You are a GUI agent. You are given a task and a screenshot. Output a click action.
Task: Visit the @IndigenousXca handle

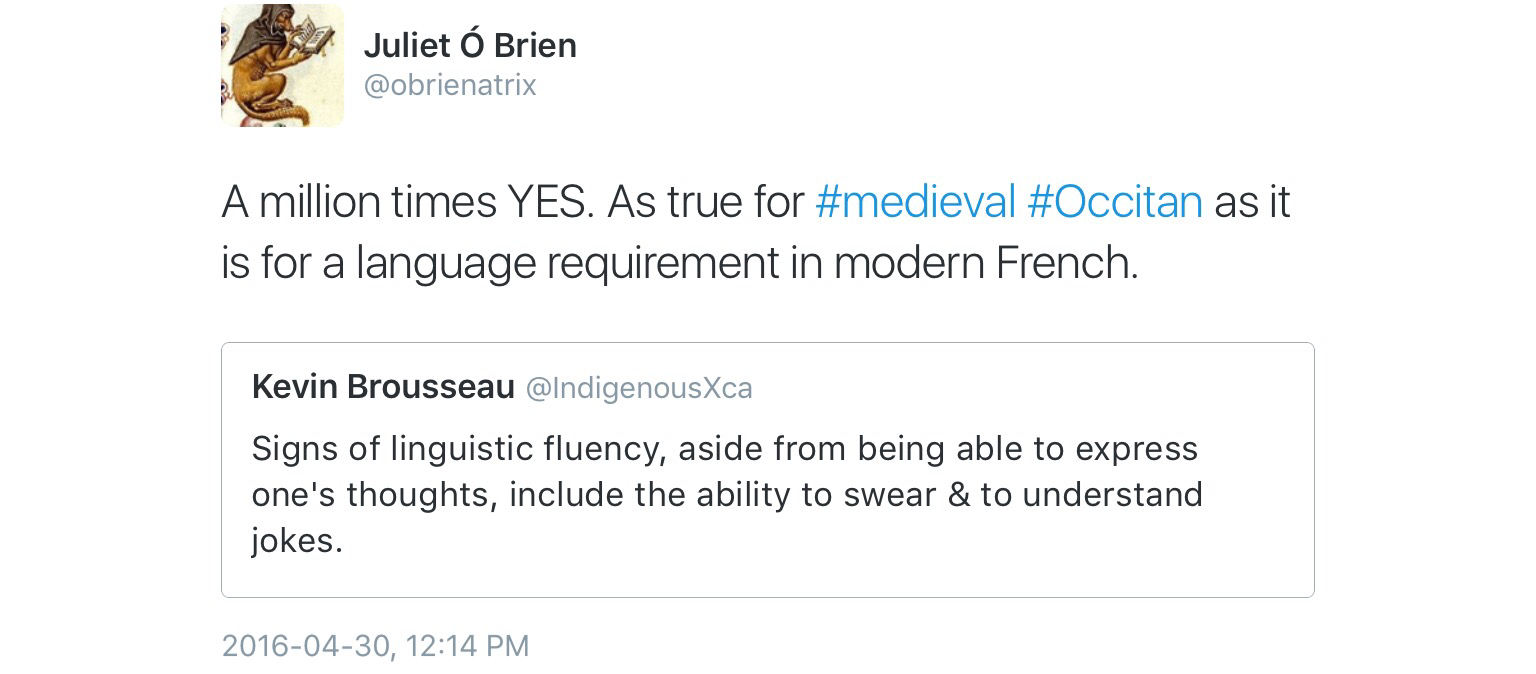638,388
